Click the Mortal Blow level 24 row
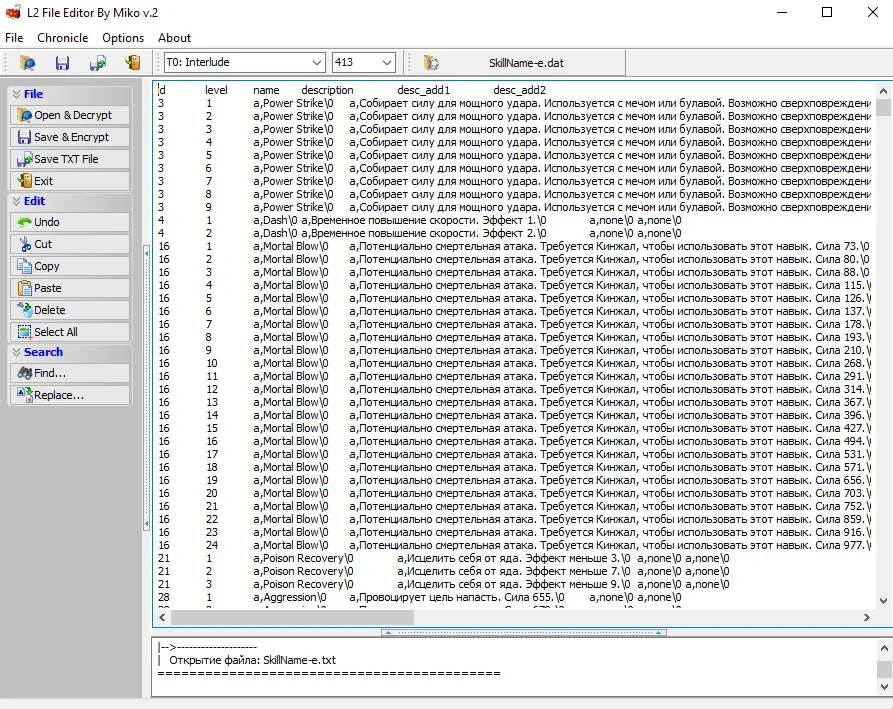This screenshot has width=893, height=709. tap(514, 545)
